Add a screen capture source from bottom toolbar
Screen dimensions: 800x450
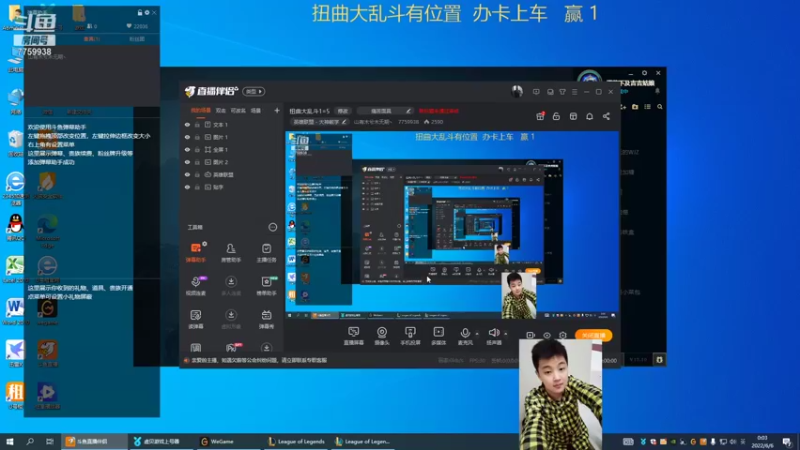point(354,336)
